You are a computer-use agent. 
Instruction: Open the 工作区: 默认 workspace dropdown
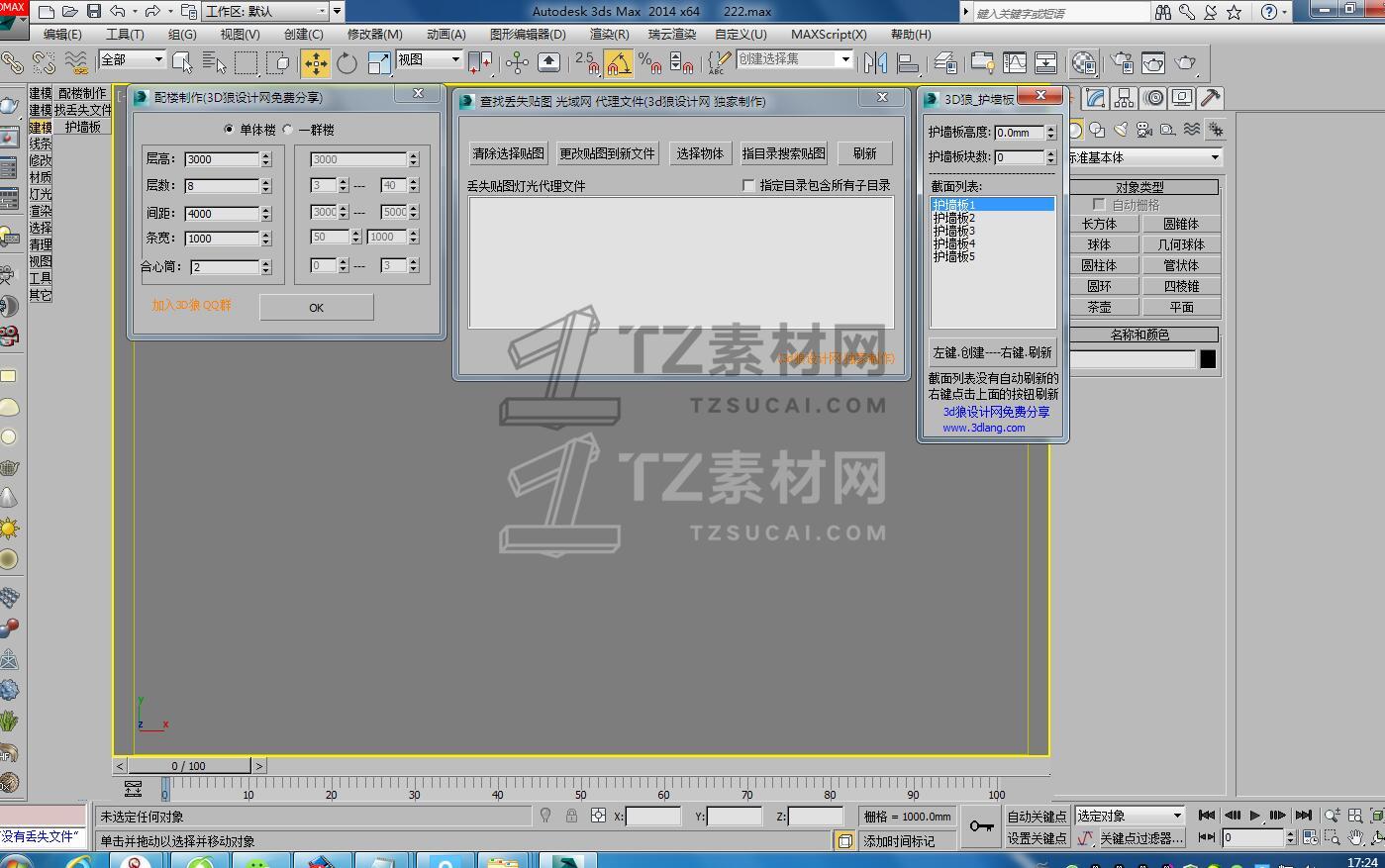[266, 12]
